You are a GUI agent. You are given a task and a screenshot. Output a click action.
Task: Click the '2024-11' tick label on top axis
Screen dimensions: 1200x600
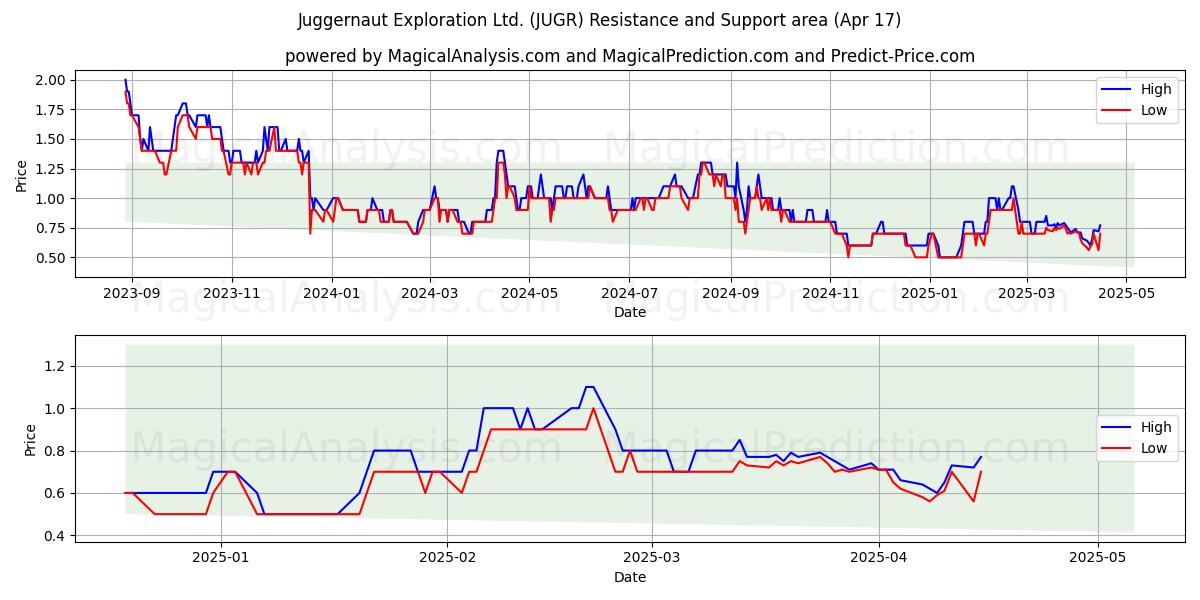831,294
